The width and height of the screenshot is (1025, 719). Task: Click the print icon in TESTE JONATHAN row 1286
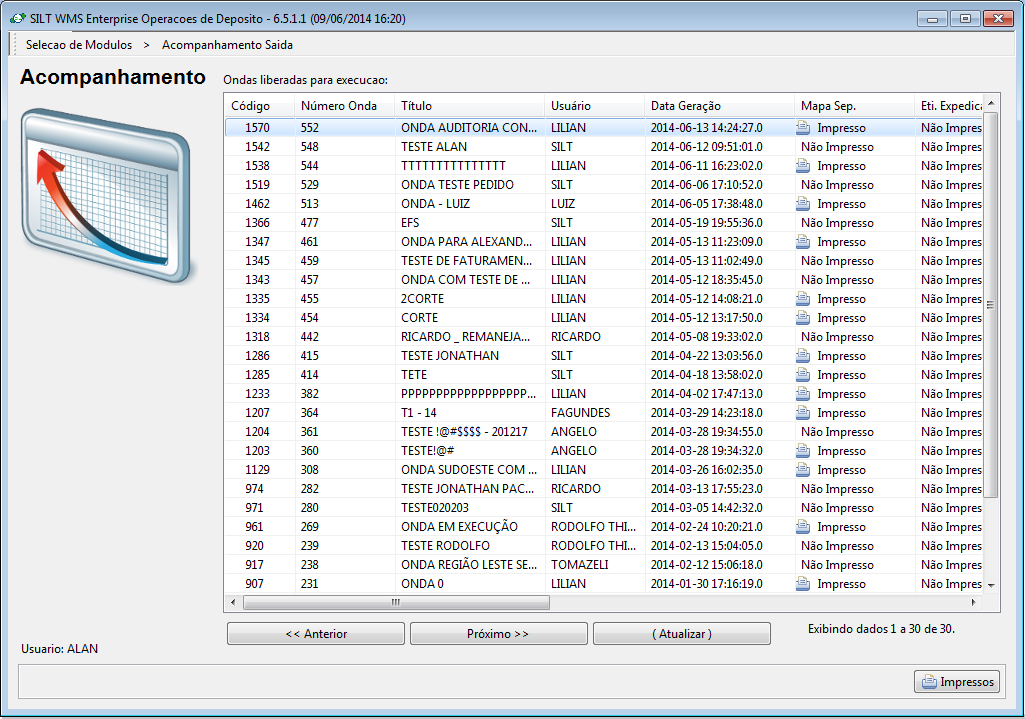pos(803,356)
